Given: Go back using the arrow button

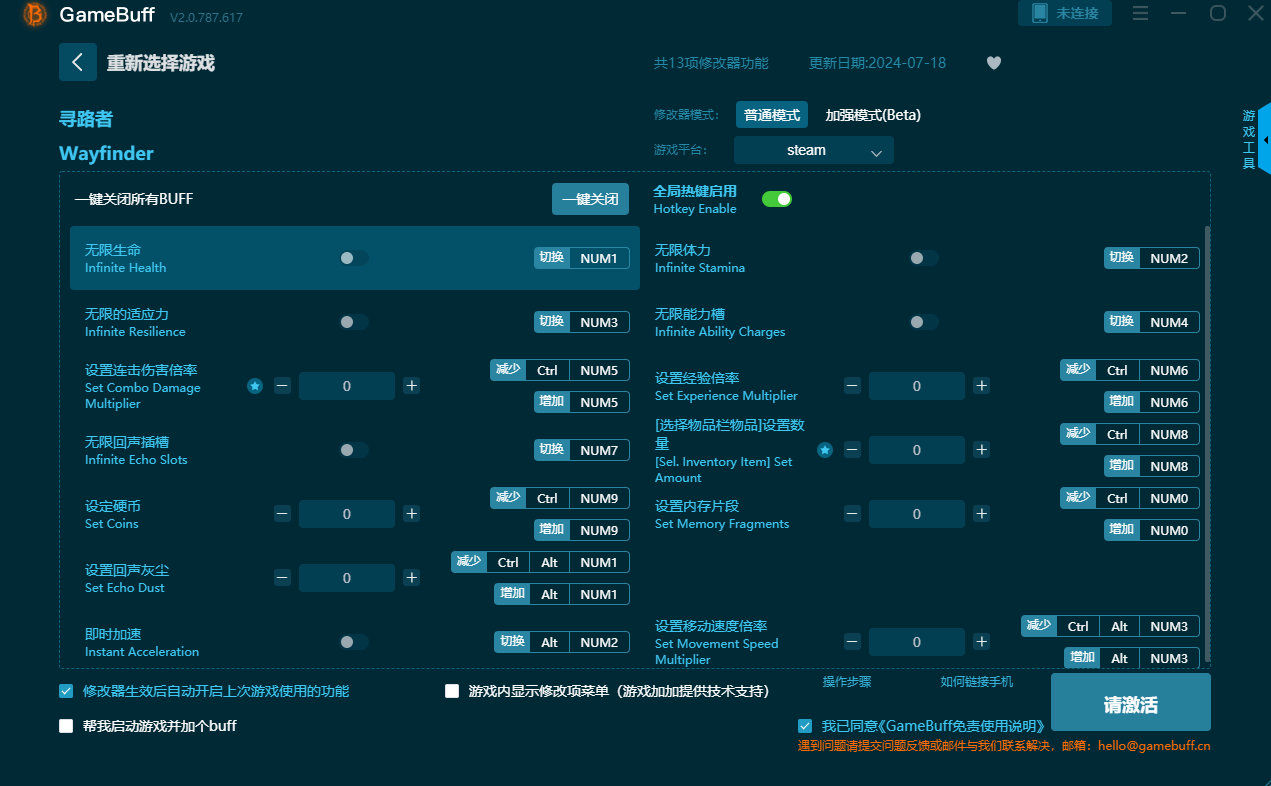Looking at the screenshot, I should [x=78, y=62].
